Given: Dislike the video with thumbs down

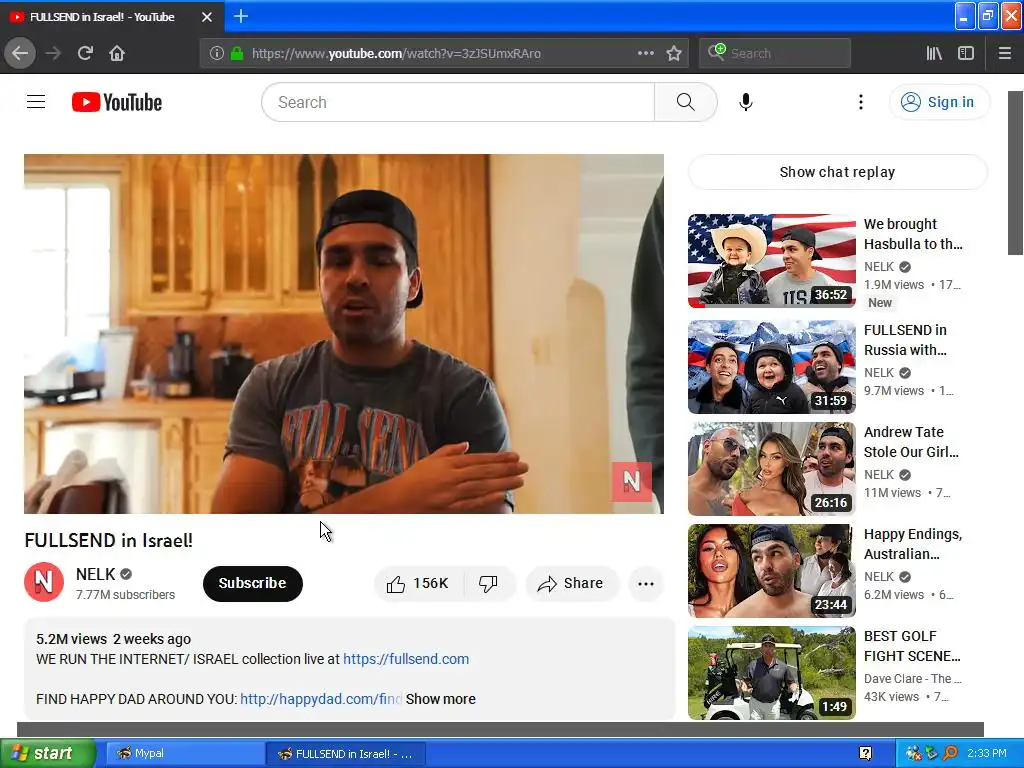Looking at the screenshot, I should (x=488, y=583).
